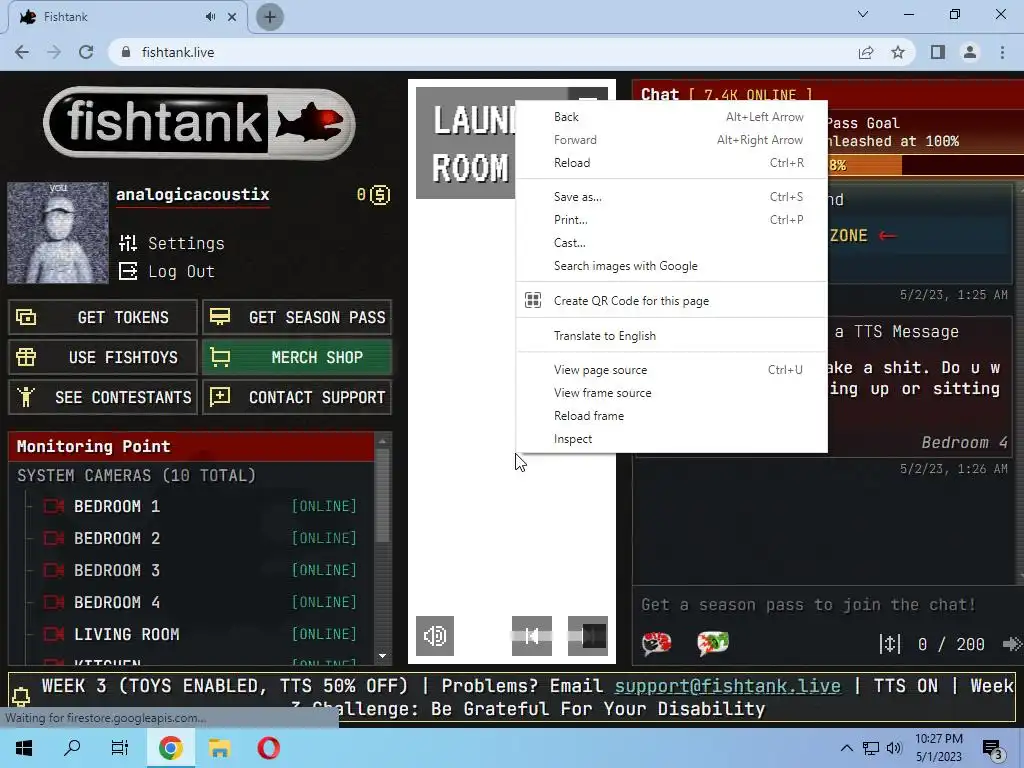This screenshot has width=1024, height=768.
Task: Show hidden system tray icons
Action: coord(846,748)
